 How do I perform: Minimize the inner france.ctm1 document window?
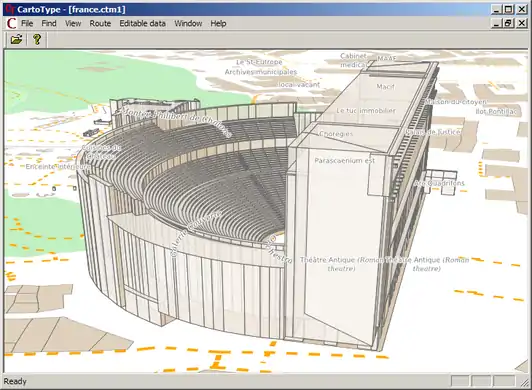click(496, 23)
